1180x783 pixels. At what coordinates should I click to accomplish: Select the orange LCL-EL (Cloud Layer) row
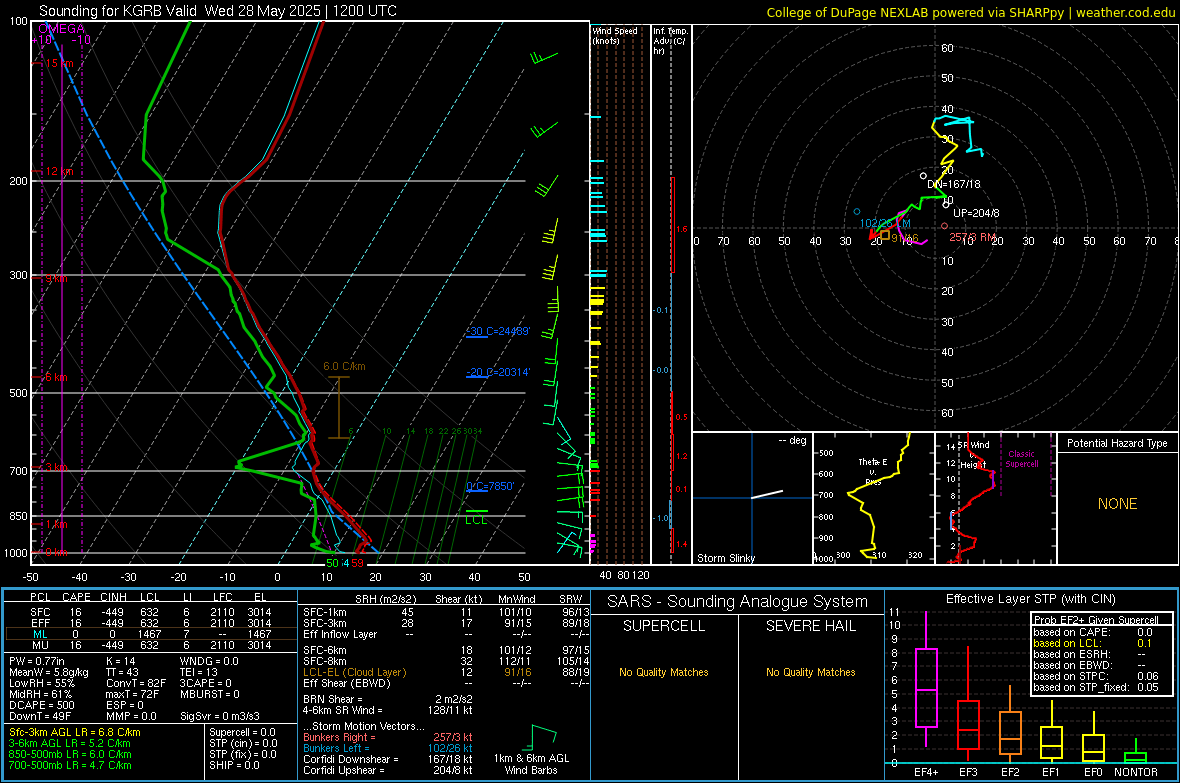click(x=446, y=672)
